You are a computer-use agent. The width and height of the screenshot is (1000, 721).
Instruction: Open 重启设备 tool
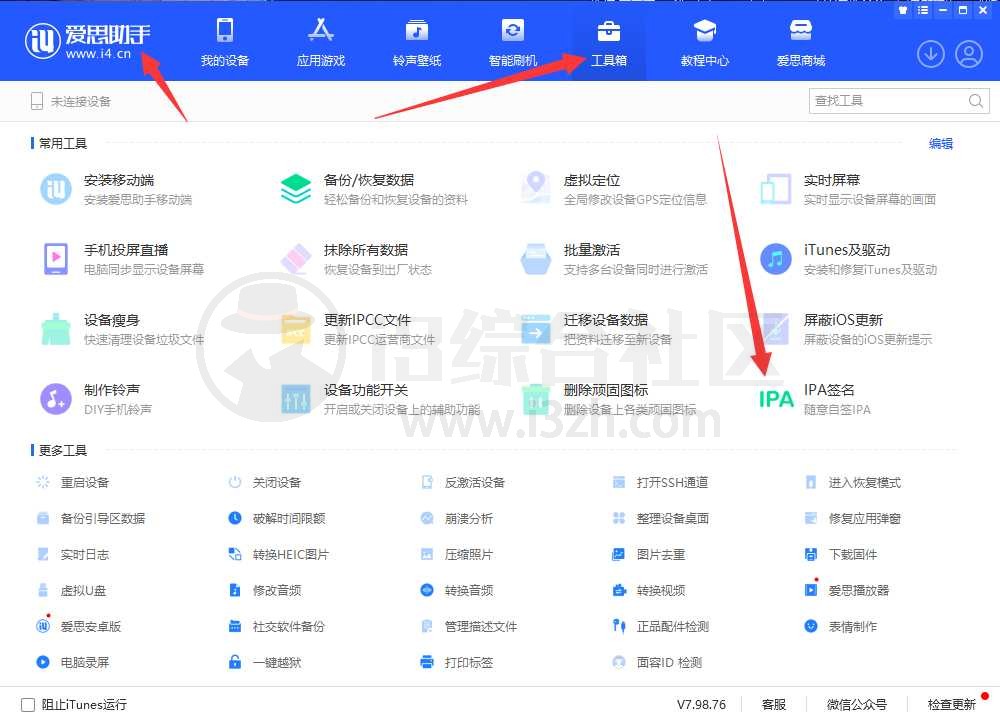[x=72, y=483]
